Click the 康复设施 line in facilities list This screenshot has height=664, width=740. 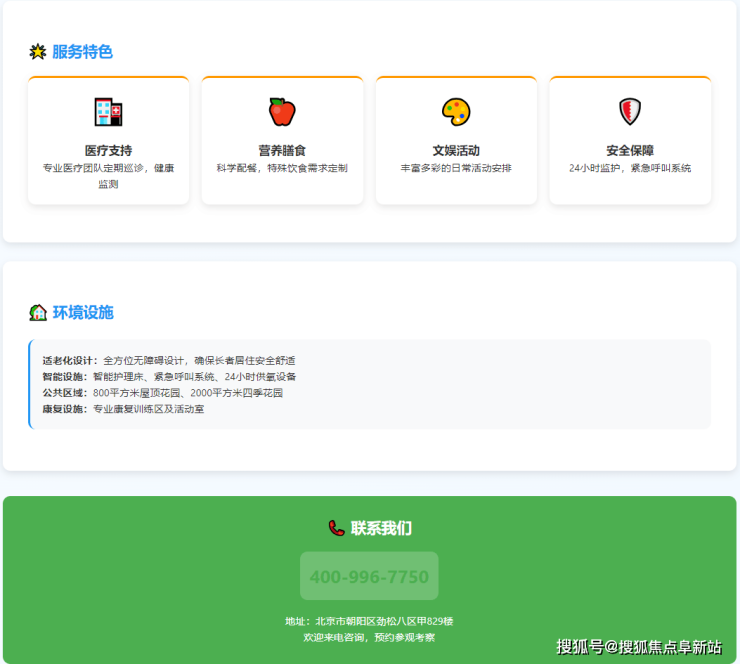click(x=123, y=409)
